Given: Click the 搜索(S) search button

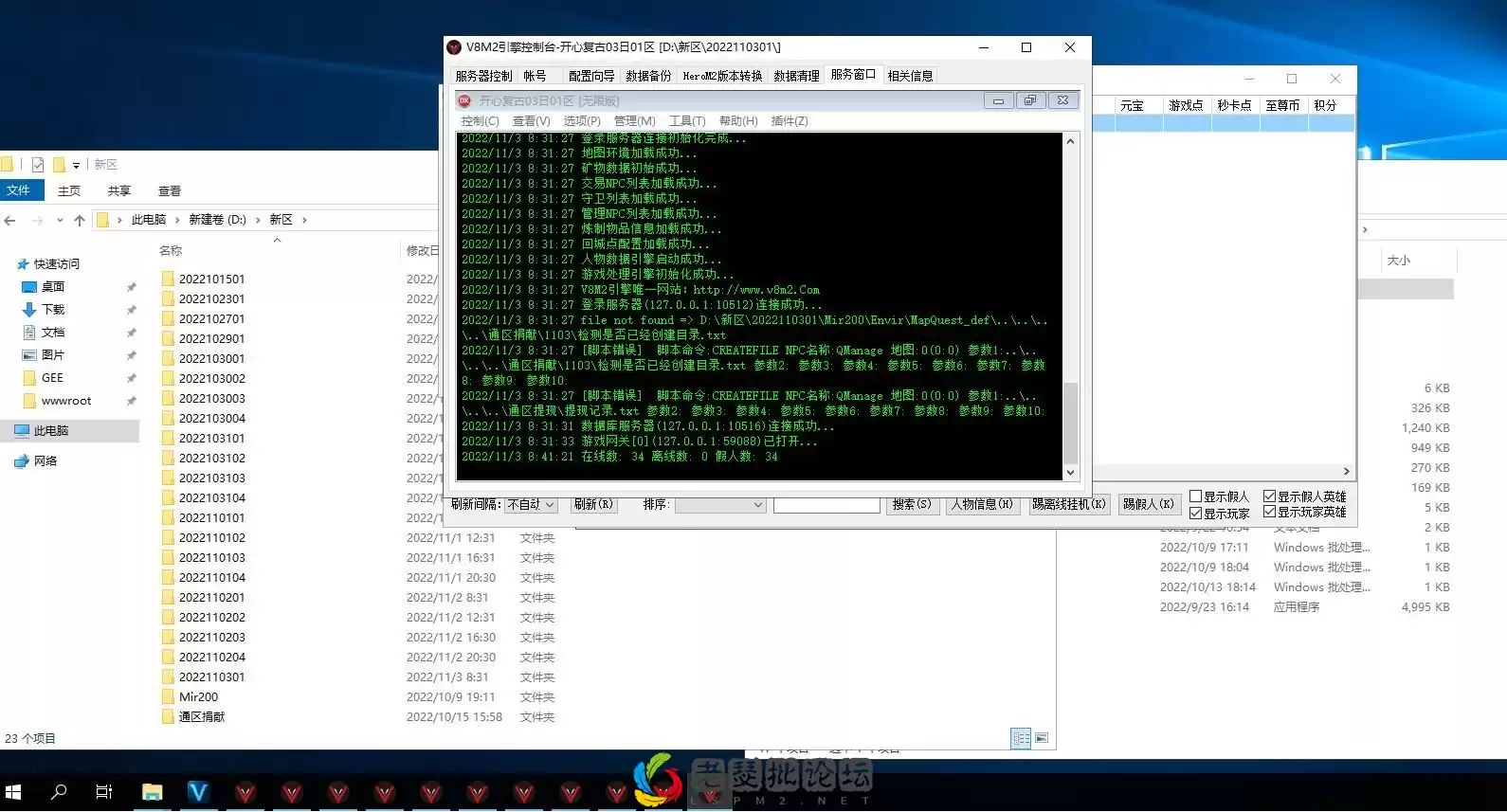Looking at the screenshot, I should click(x=912, y=505).
